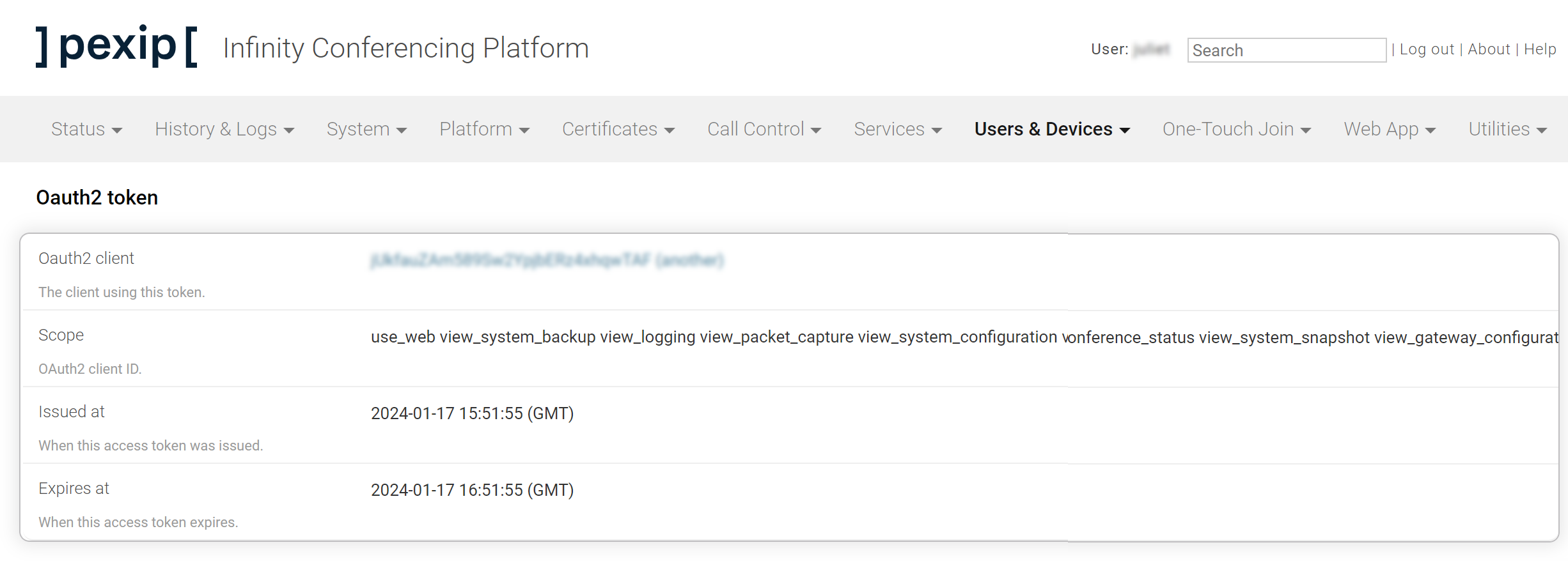This screenshot has height=561, width=1568.
Task: Open the System menu
Action: 366,129
